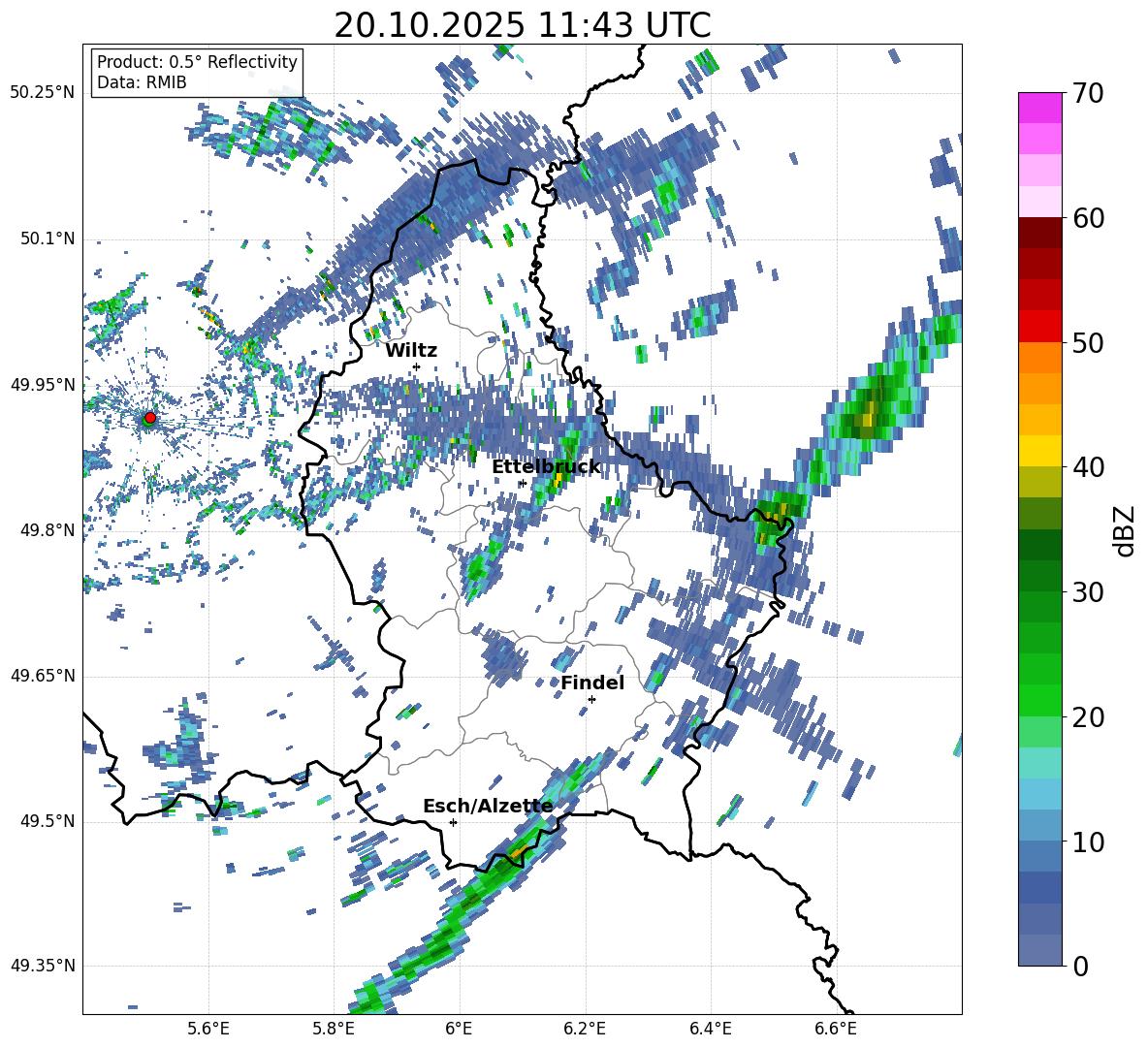Viewport: 1148px width, 1048px height.
Task: Click the 70 colorbar tick label
Action: (1088, 93)
